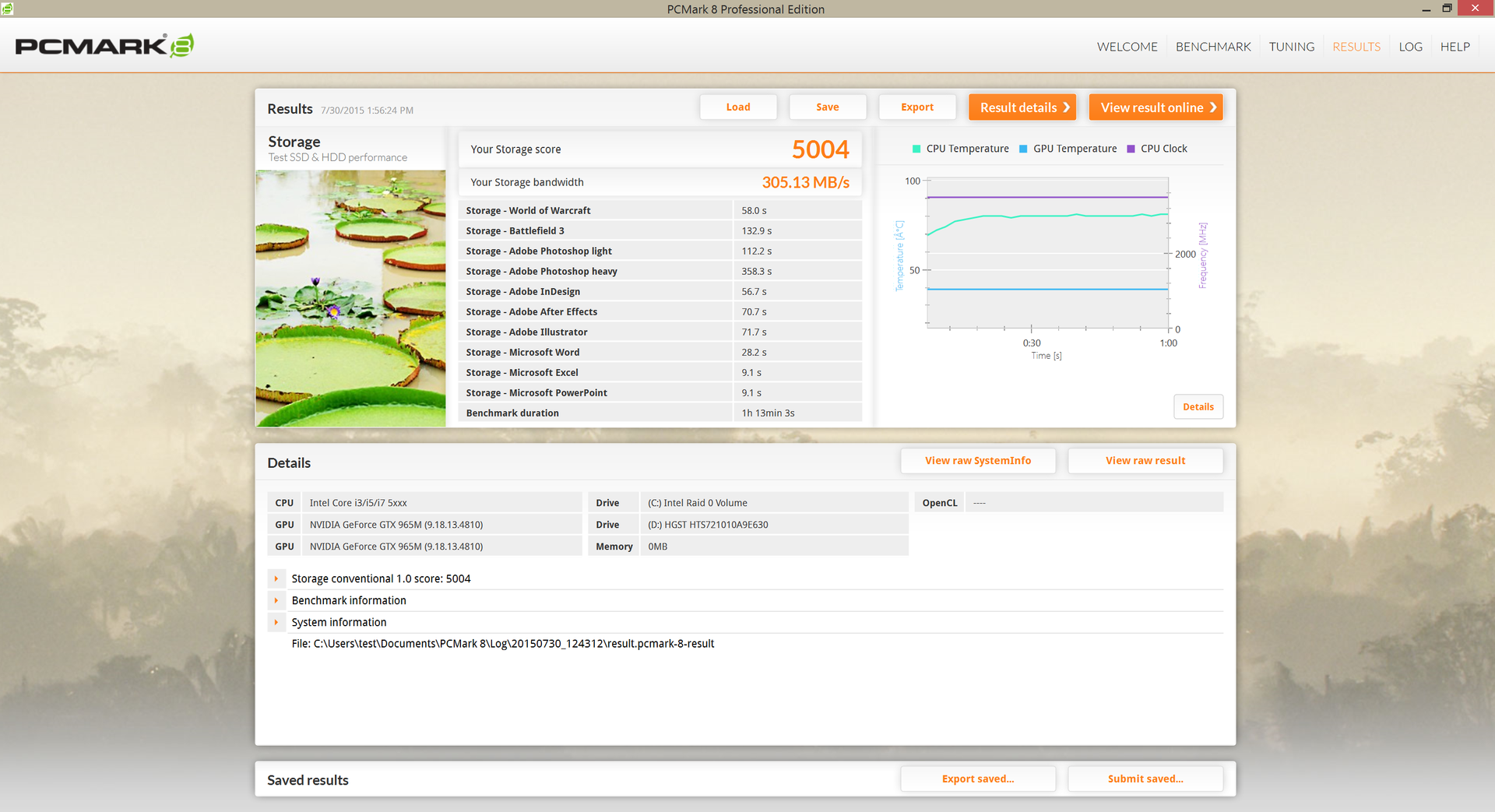The width and height of the screenshot is (1495, 812).
Task: Select the Storage - World of Warcraft row
Action: (x=660, y=211)
